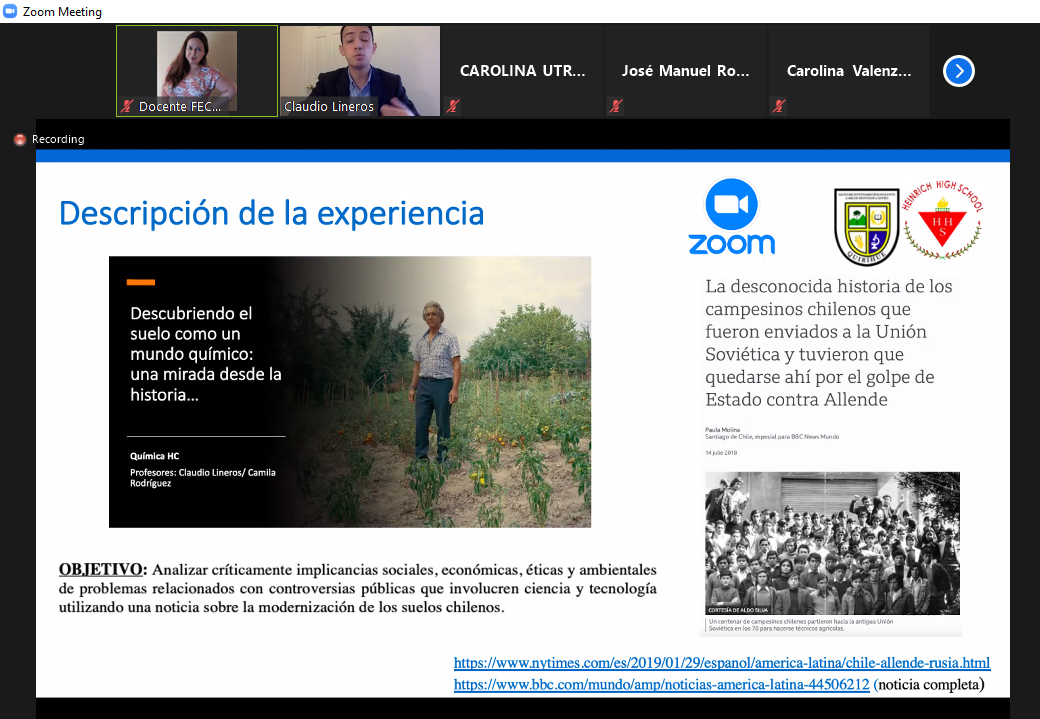Click the Heinrich High School triangle logo
Image resolution: width=1040 pixels, height=719 pixels.
point(942,221)
